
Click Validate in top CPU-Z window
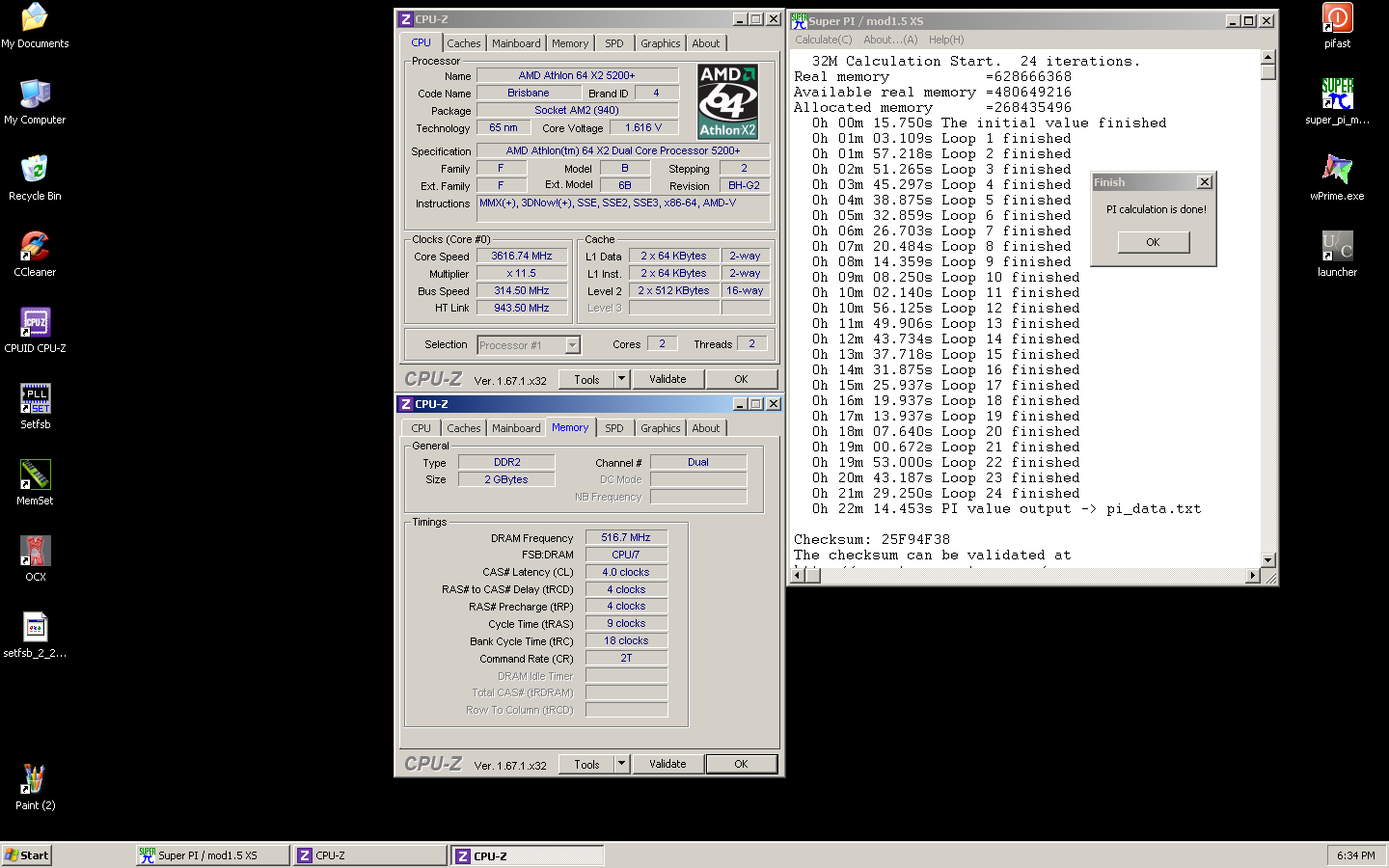(x=667, y=379)
